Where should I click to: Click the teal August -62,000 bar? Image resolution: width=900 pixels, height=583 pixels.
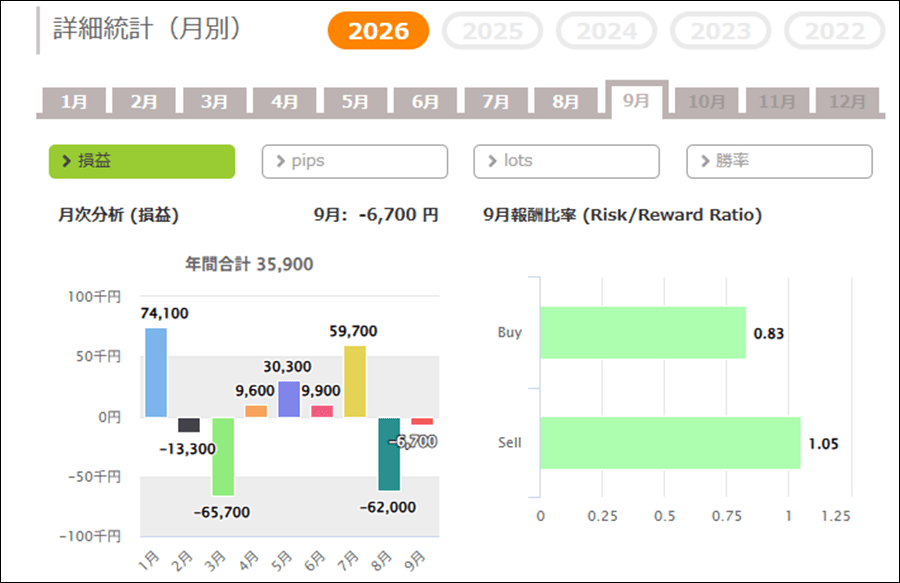coord(389,454)
